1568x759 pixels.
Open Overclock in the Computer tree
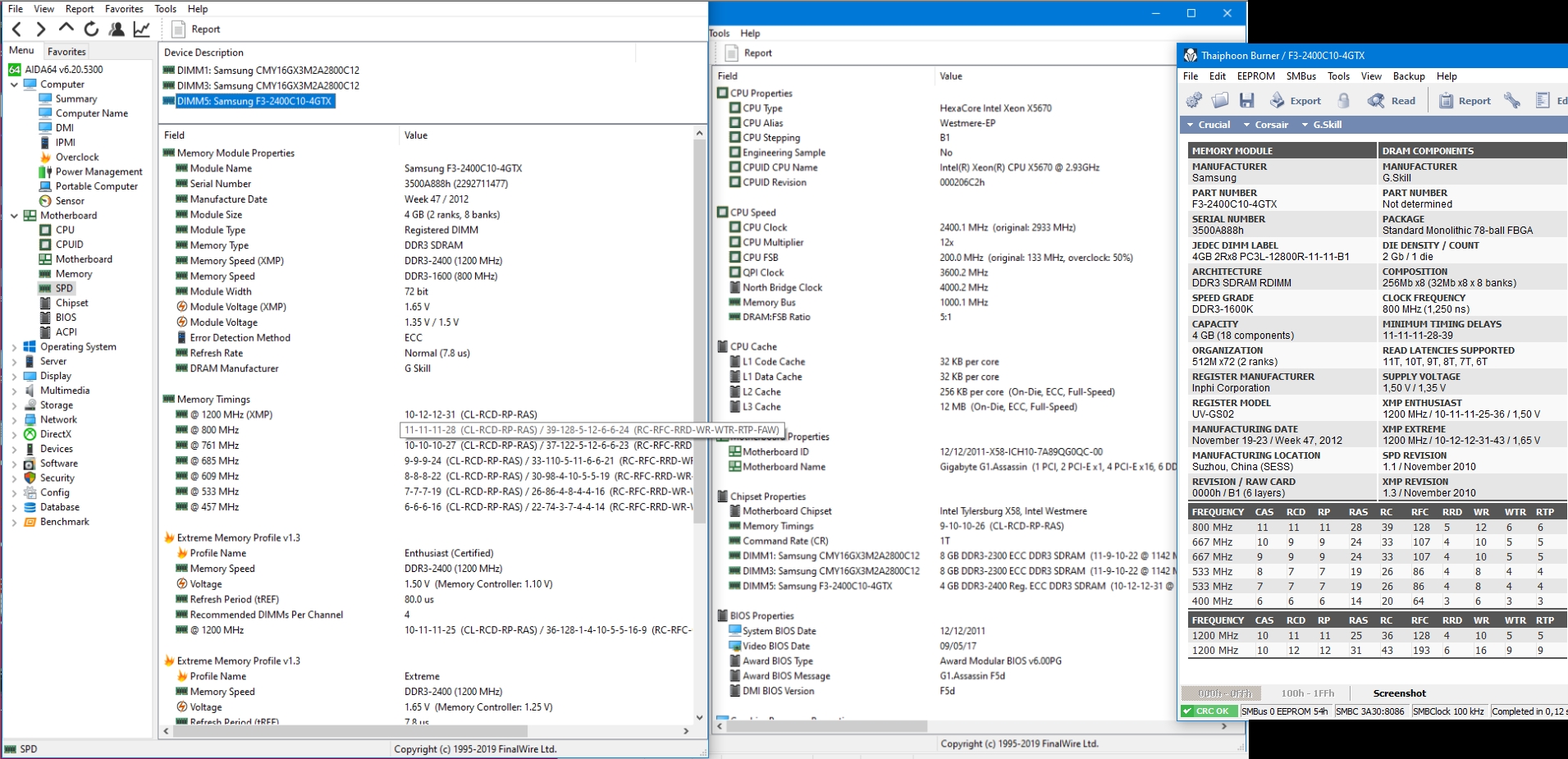[77, 157]
